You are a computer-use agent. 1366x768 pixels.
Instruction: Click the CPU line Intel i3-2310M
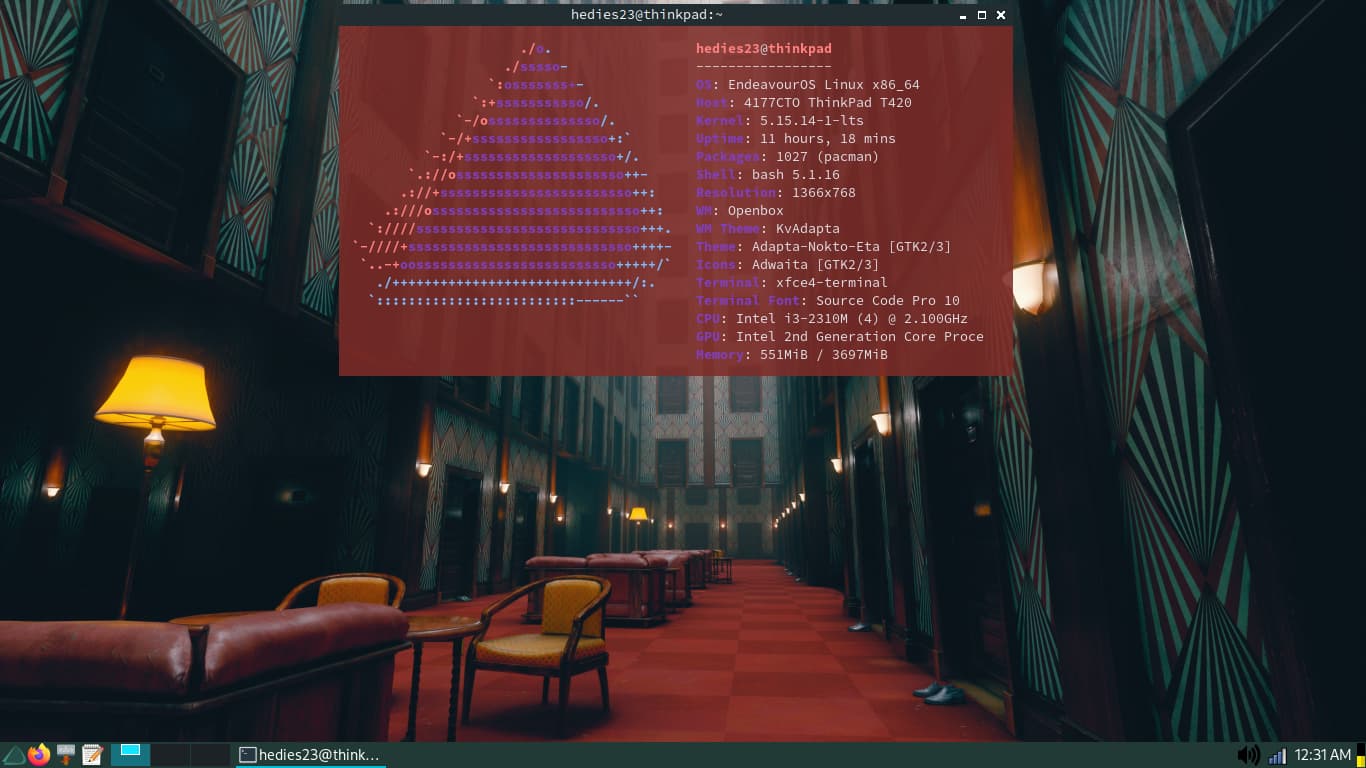[832, 319]
